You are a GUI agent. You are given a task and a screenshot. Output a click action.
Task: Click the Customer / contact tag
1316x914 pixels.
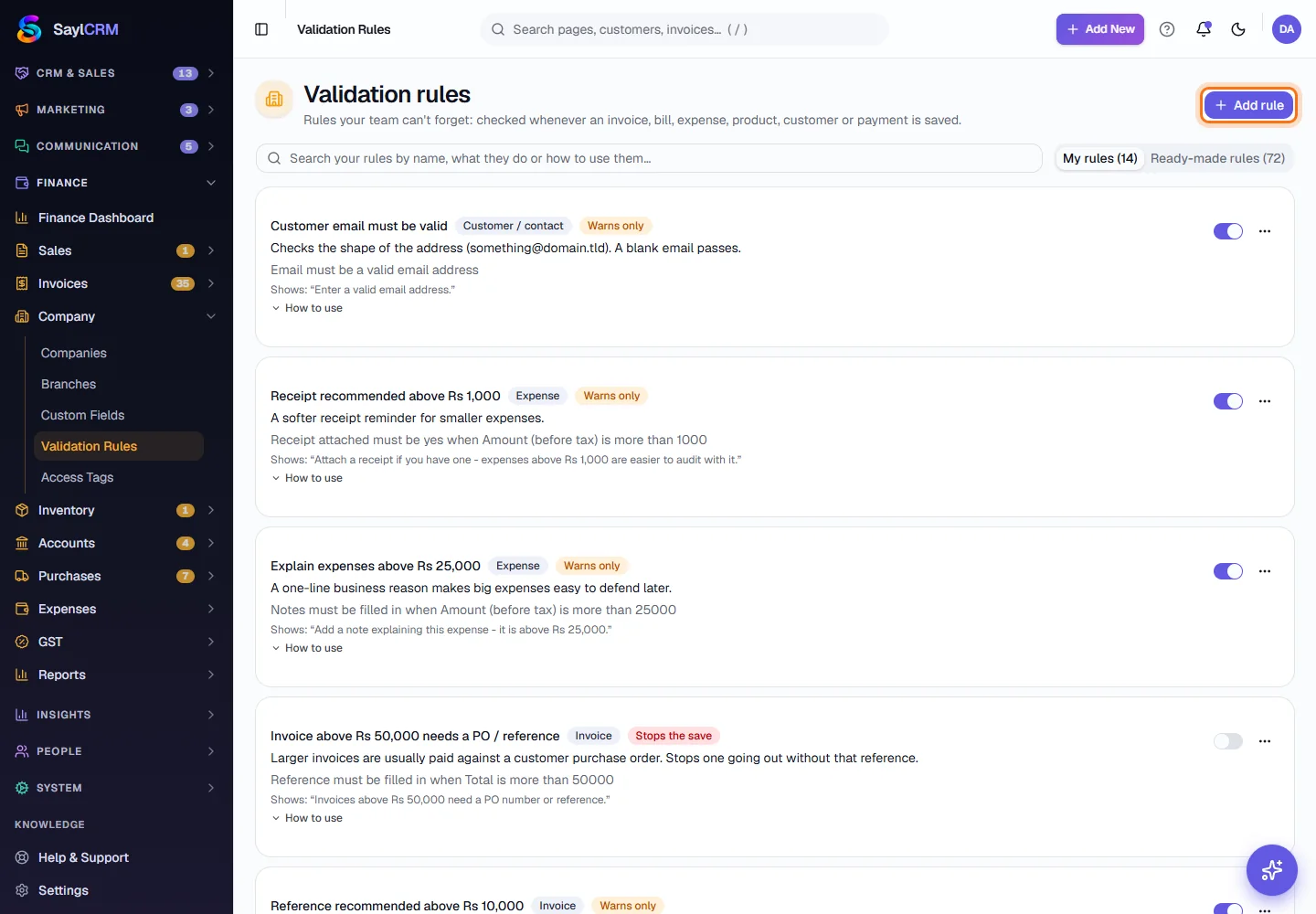[514, 226]
